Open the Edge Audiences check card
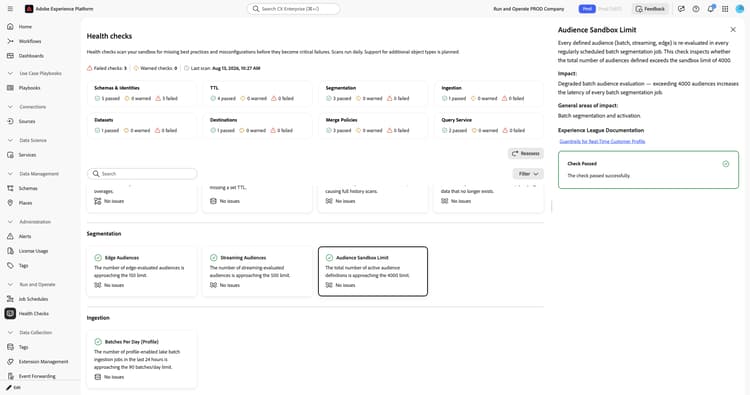The height and width of the screenshot is (395, 750). 142,271
